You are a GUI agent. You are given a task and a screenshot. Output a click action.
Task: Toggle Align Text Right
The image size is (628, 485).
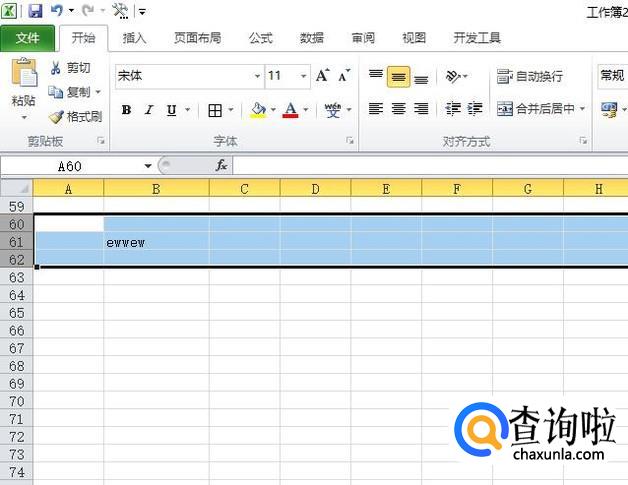pyautogui.click(x=421, y=109)
